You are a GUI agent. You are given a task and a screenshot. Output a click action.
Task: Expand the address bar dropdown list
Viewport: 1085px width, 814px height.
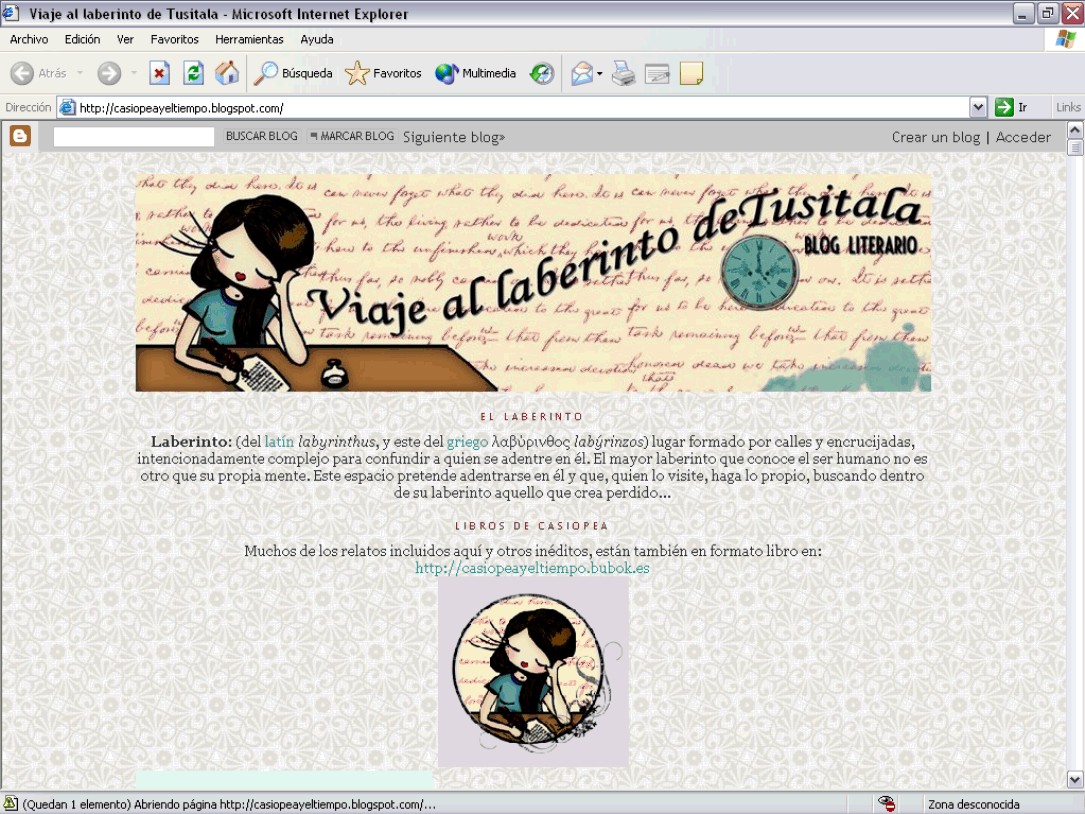pyautogui.click(x=978, y=107)
